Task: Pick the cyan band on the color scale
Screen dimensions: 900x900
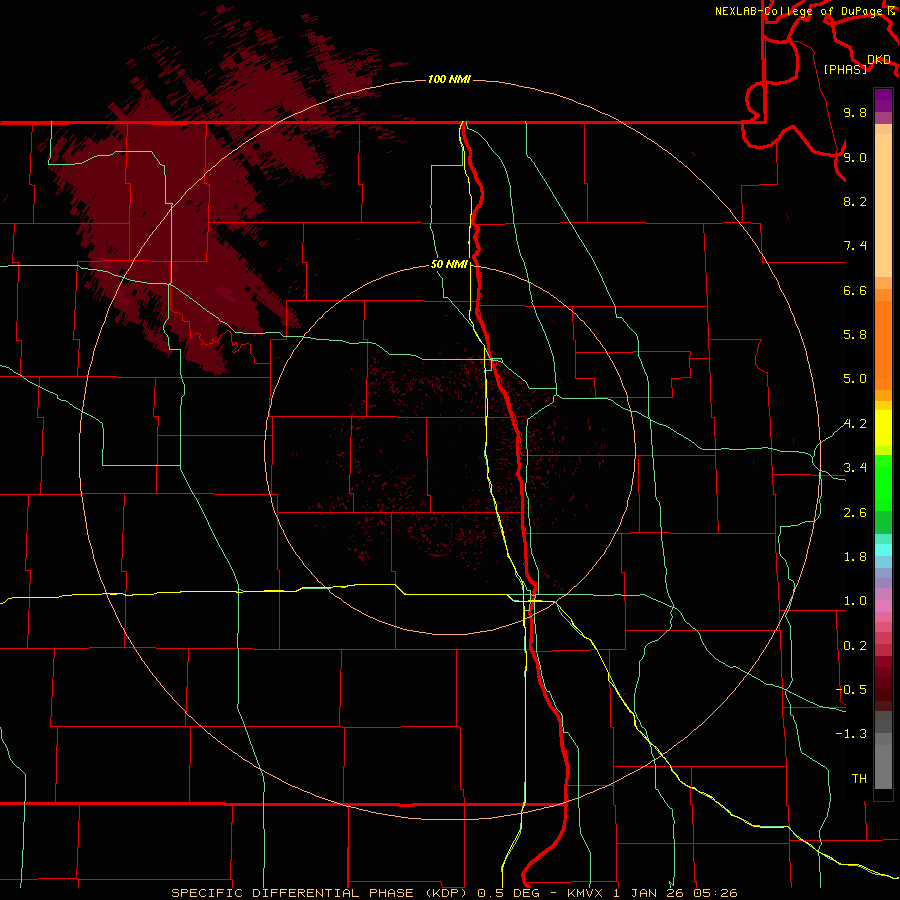Action: (x=883, y=550)
